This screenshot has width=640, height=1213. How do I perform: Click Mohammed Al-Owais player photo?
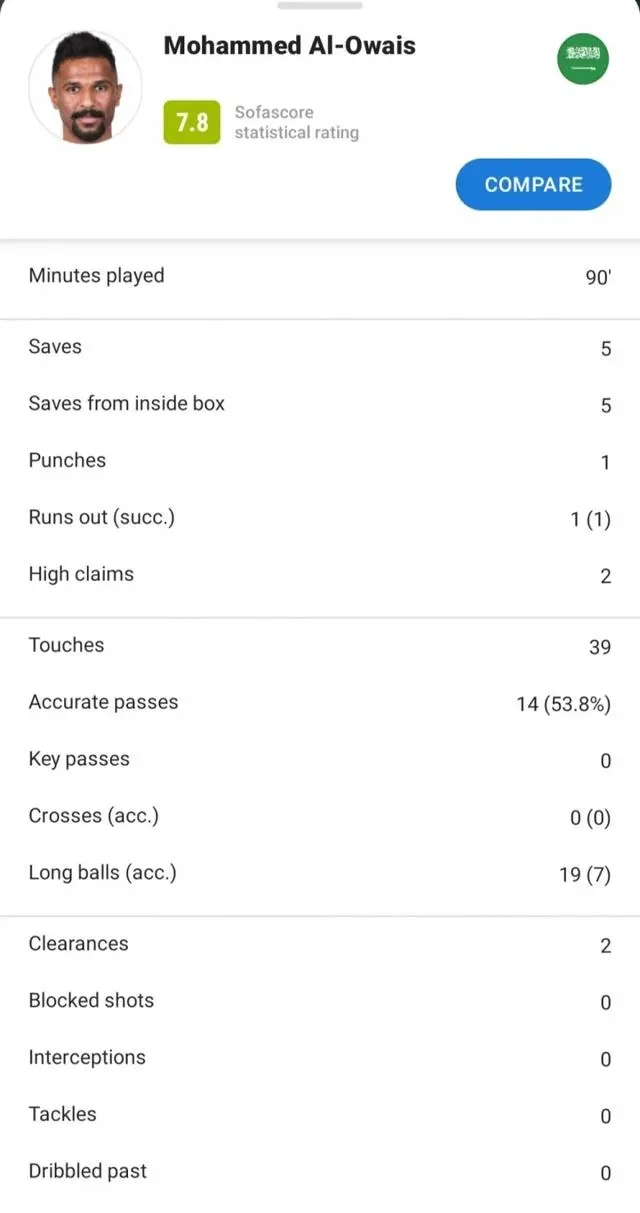click(x=85, y=87)
